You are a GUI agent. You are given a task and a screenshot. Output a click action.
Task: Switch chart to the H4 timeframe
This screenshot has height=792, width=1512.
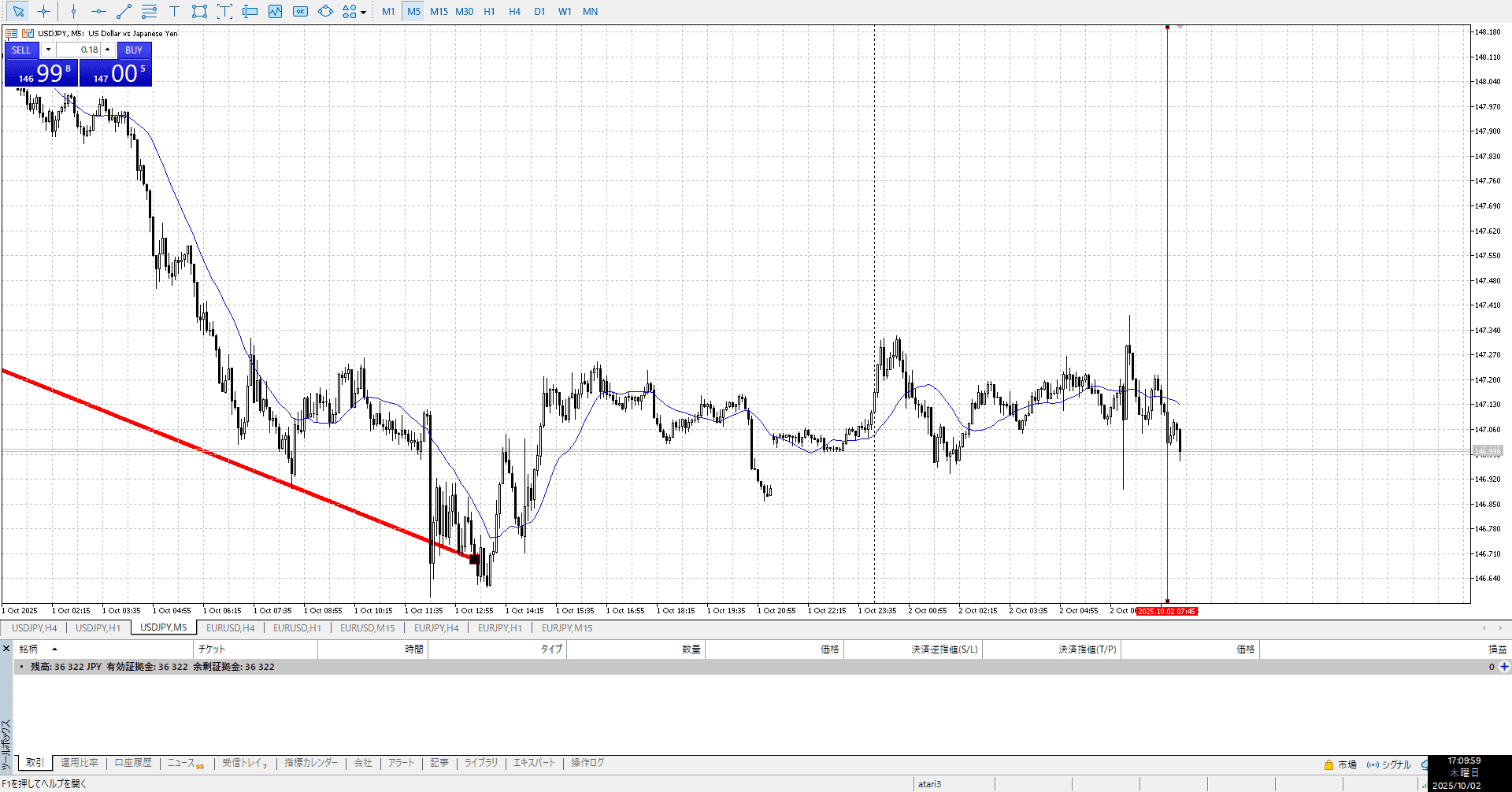514,12
